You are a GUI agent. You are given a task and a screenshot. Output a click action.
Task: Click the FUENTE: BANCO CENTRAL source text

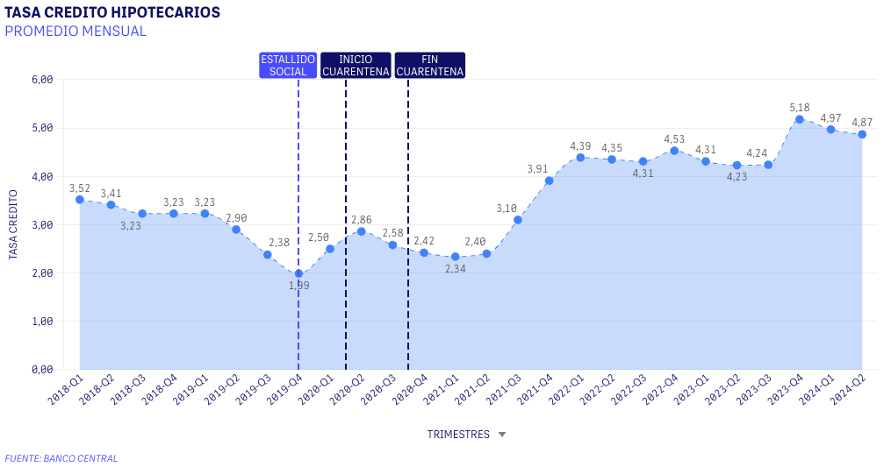61,458
